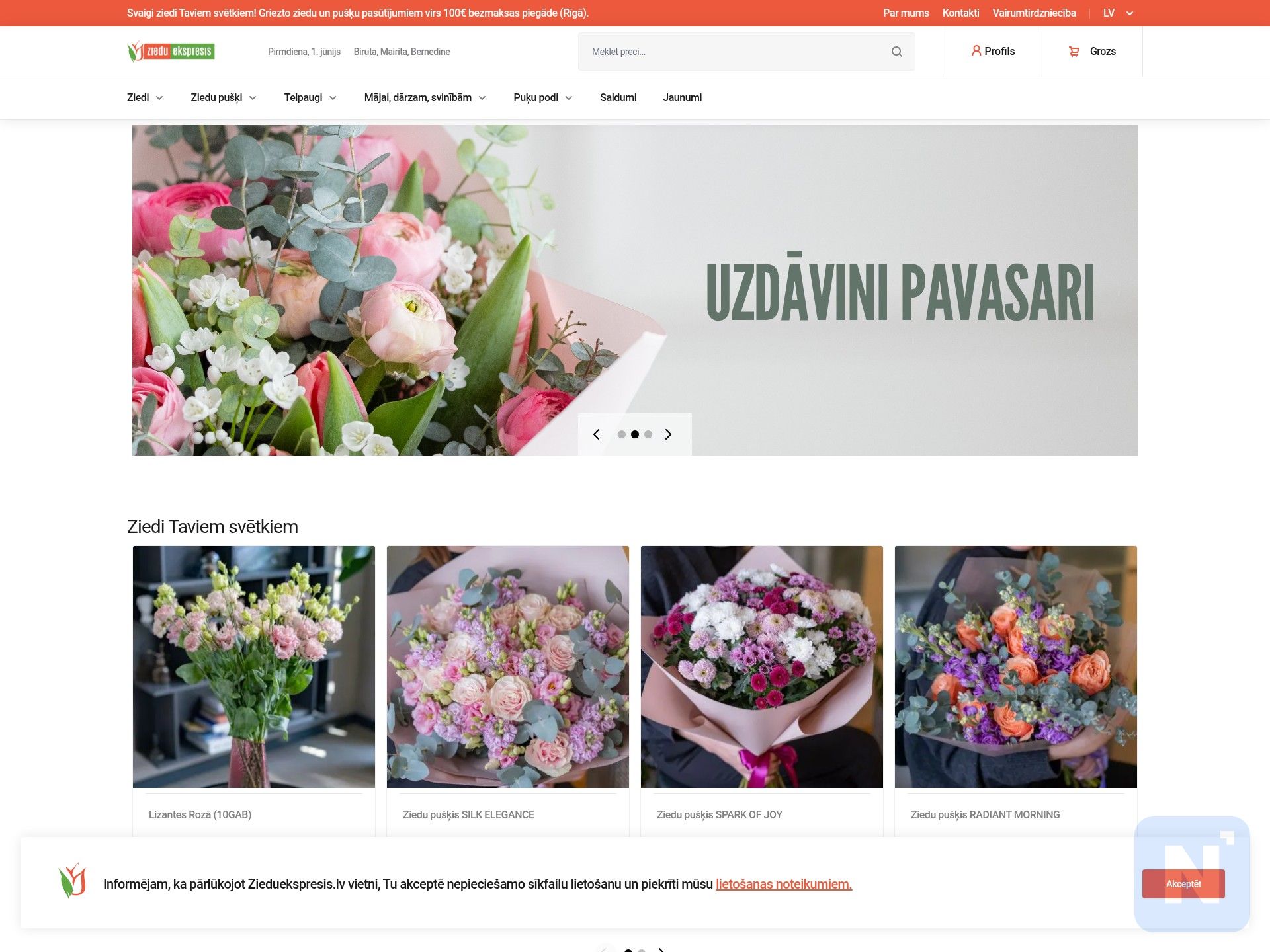Image resolution: width=1270 pixels, height=952 pixels.
Task: Open the Kontakti page
Action: point(960,13)
